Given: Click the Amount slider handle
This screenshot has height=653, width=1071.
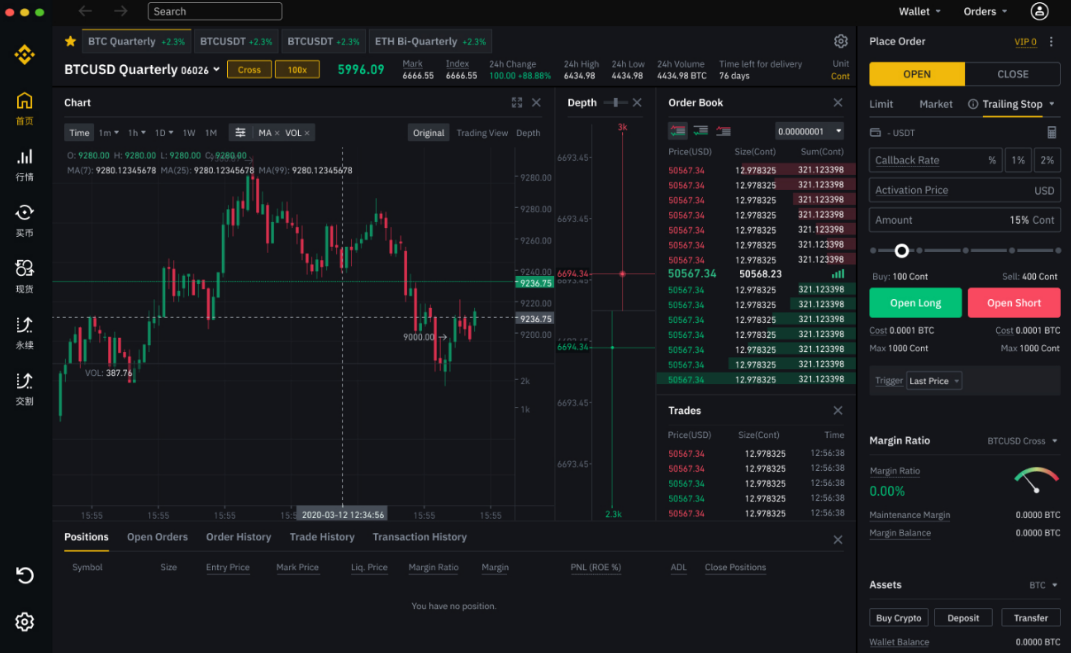Looking at the screenshot, I should (902, 251).
